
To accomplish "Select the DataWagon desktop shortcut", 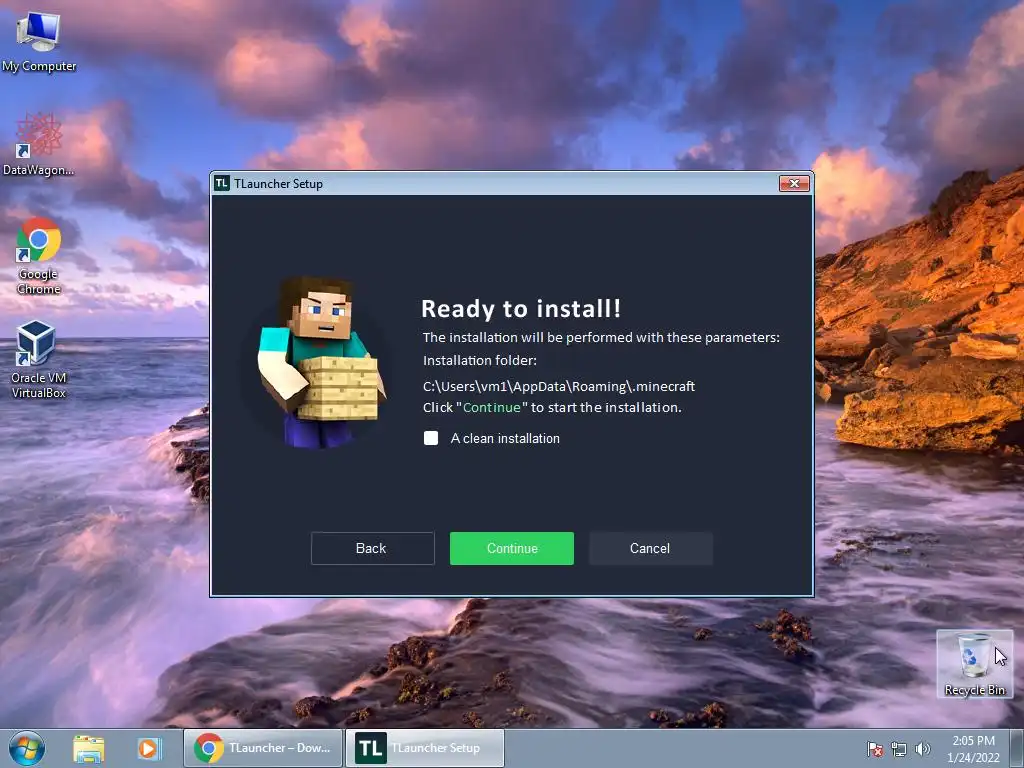I will click(39, 145).
